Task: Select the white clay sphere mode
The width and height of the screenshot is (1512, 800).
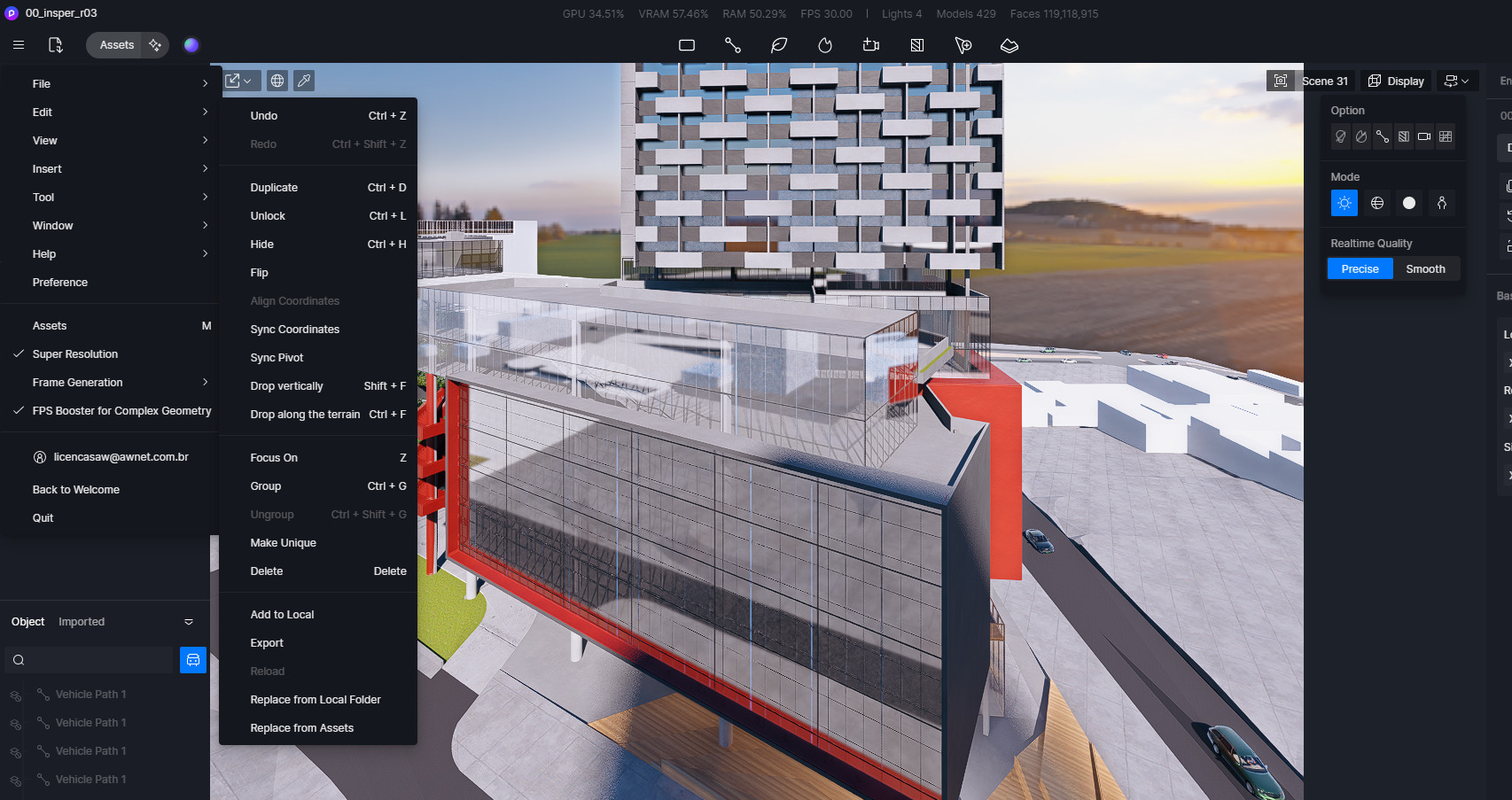Action: [x=1409, y=203]
